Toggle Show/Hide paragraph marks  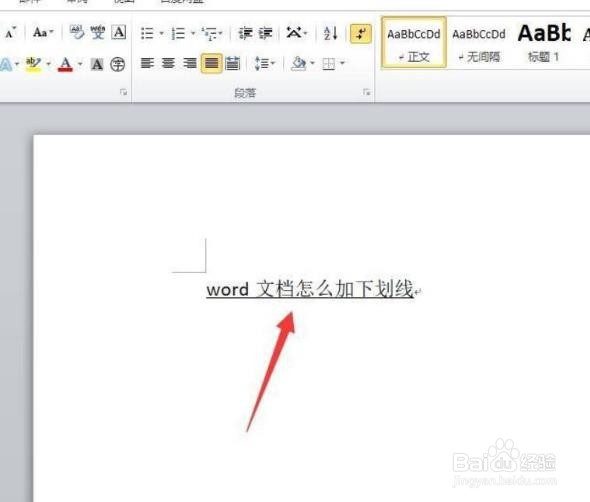click(x=360, y=33)
